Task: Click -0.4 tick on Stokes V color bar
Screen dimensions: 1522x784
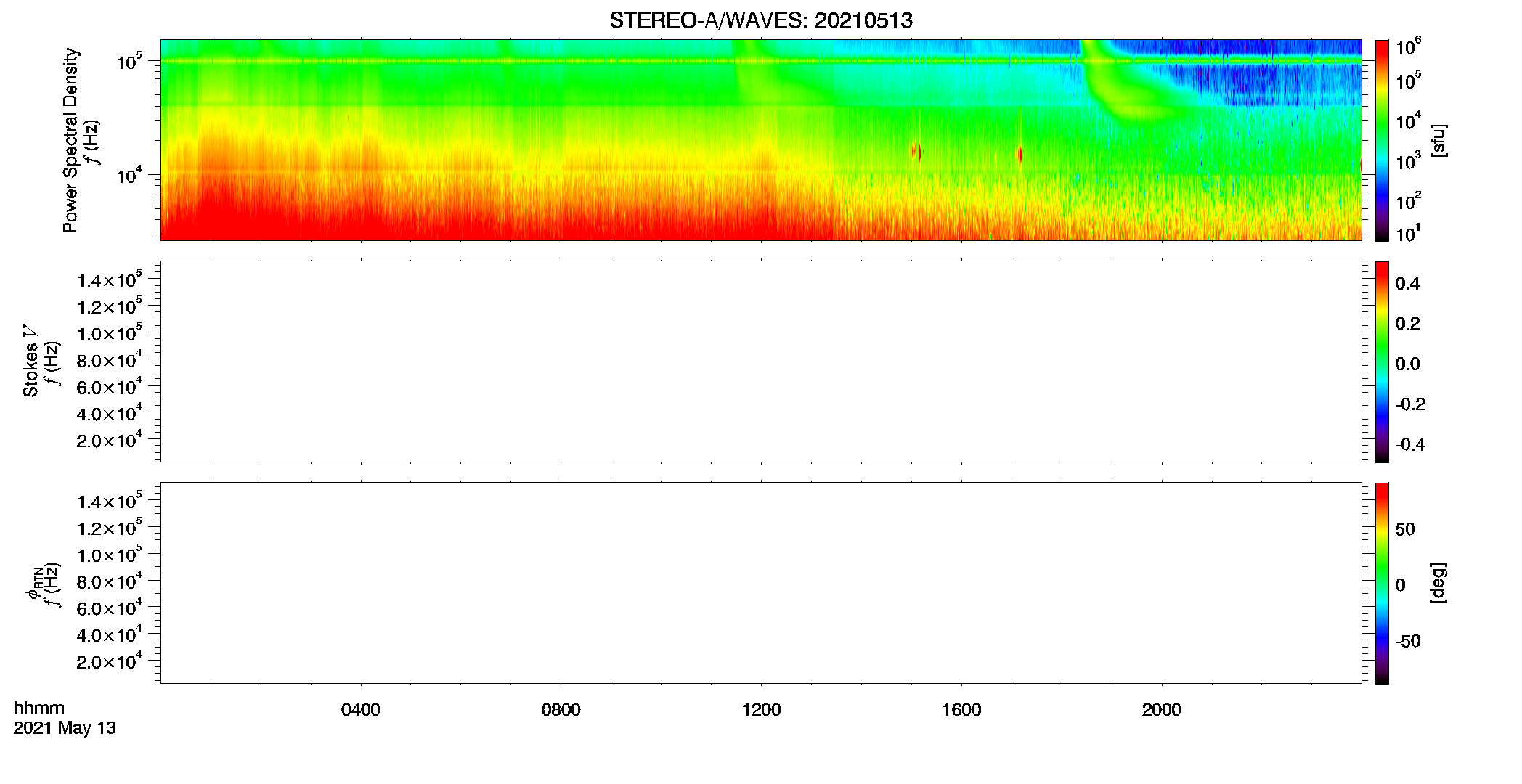Action: click(1410, 444)
